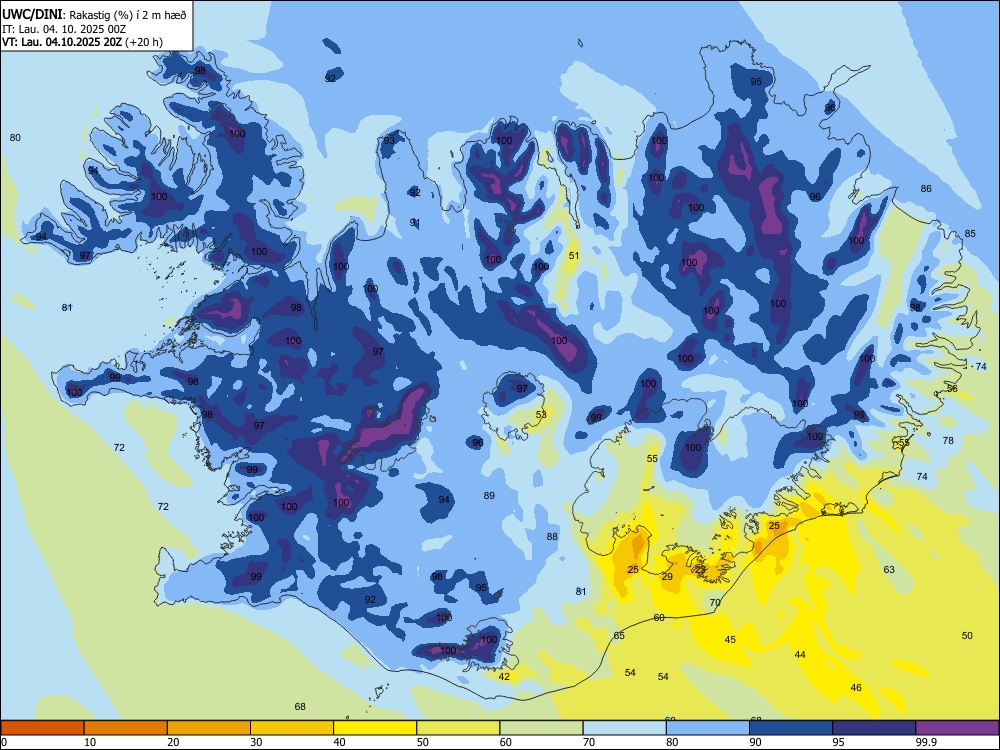Screen dimensions: 1000x750
Task: Click the offshore value '86' in the northeast
Action: tap(926, 189)
